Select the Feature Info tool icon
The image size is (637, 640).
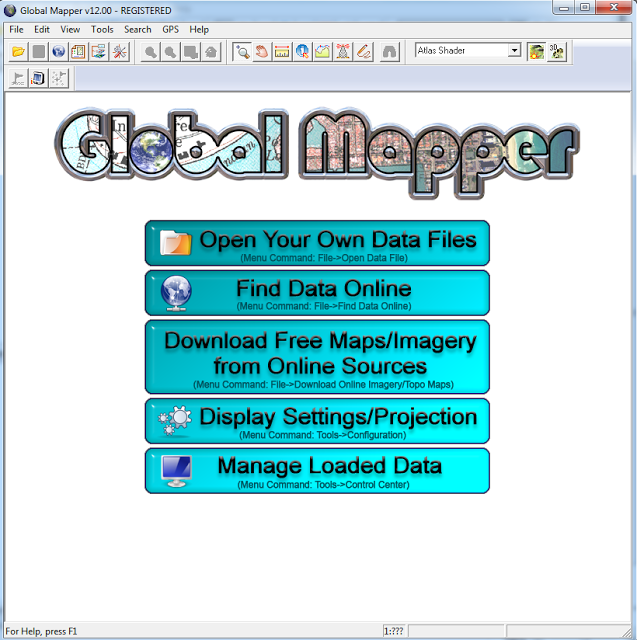302,52
